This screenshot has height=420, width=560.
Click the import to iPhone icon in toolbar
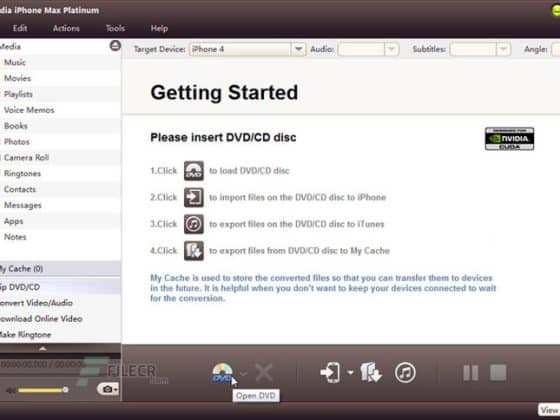coord(330,372)
